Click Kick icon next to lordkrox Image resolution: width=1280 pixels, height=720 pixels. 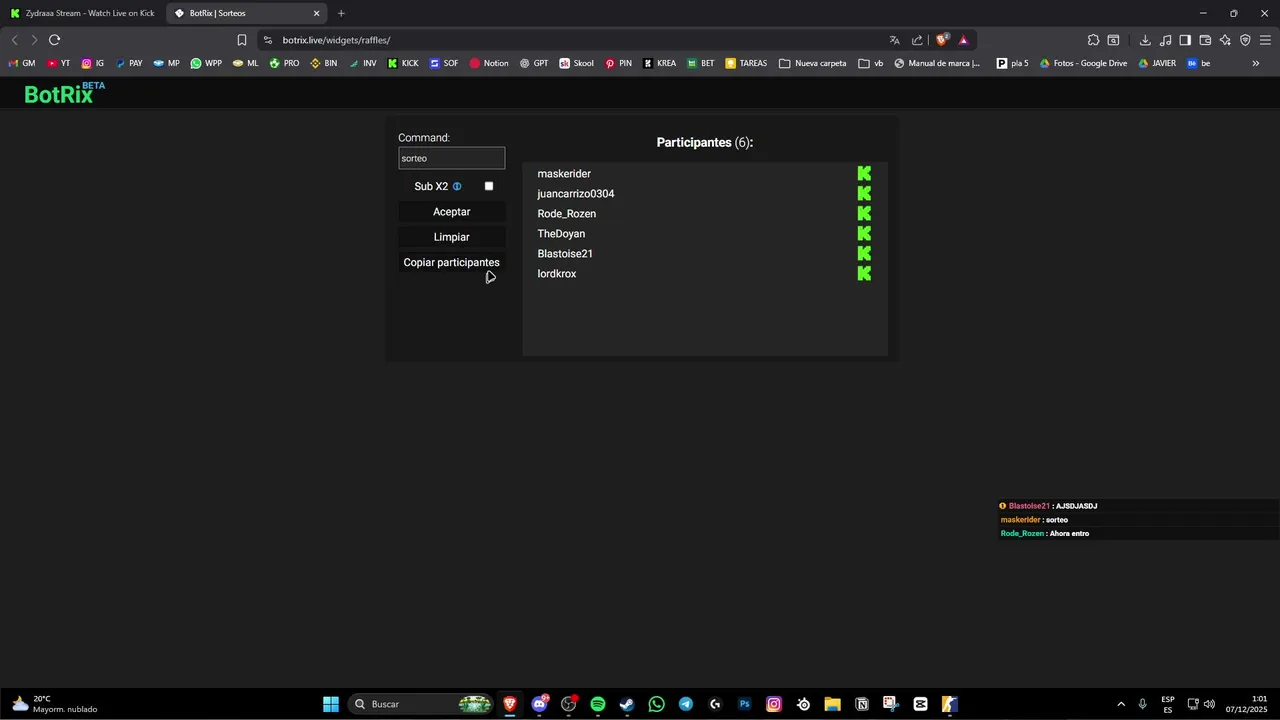click(x=864, y=274)
